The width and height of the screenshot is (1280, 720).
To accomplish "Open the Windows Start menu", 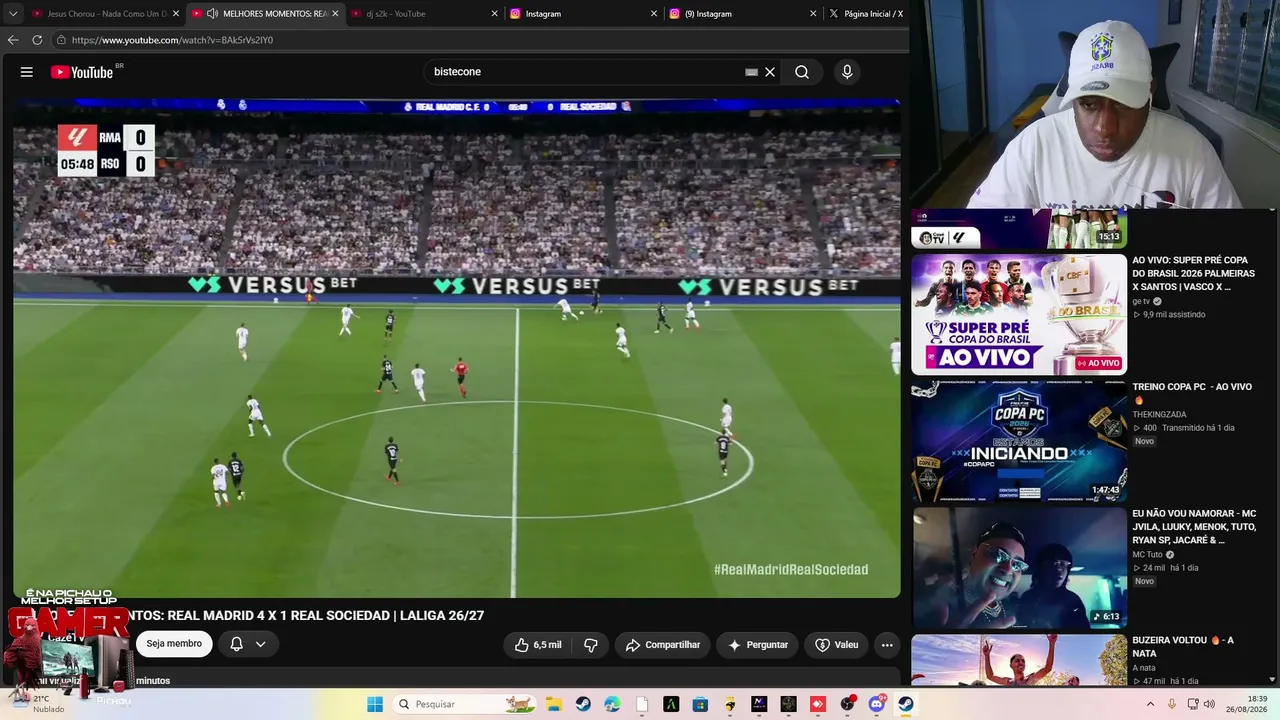I will (x=375, y=704).
